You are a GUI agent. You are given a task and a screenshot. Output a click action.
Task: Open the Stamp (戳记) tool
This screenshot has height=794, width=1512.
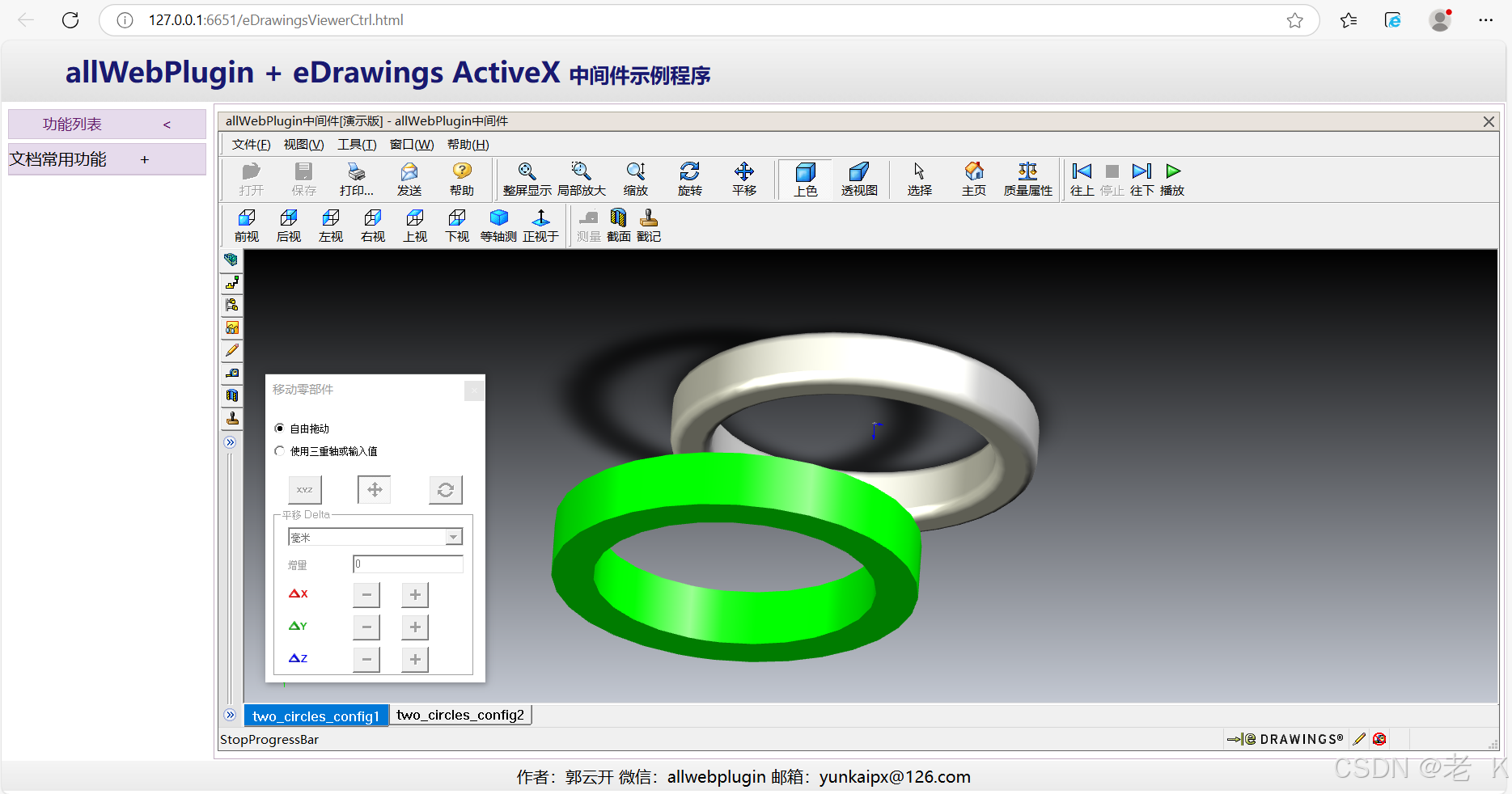tap(649, 225)
